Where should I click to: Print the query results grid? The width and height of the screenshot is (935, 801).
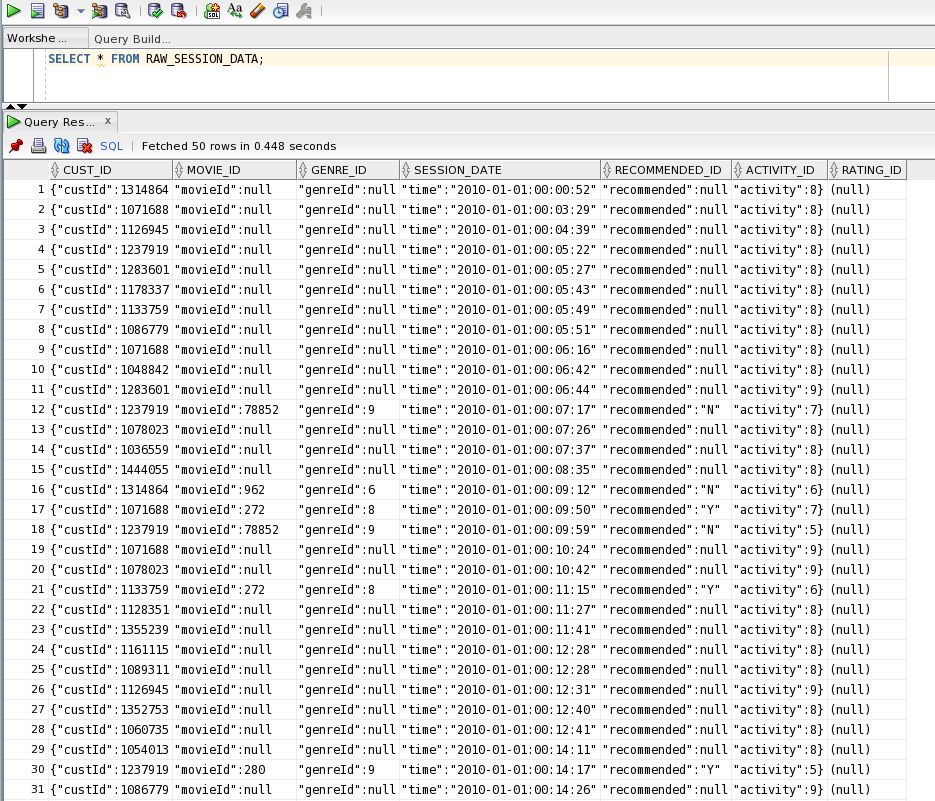point(38,146)
